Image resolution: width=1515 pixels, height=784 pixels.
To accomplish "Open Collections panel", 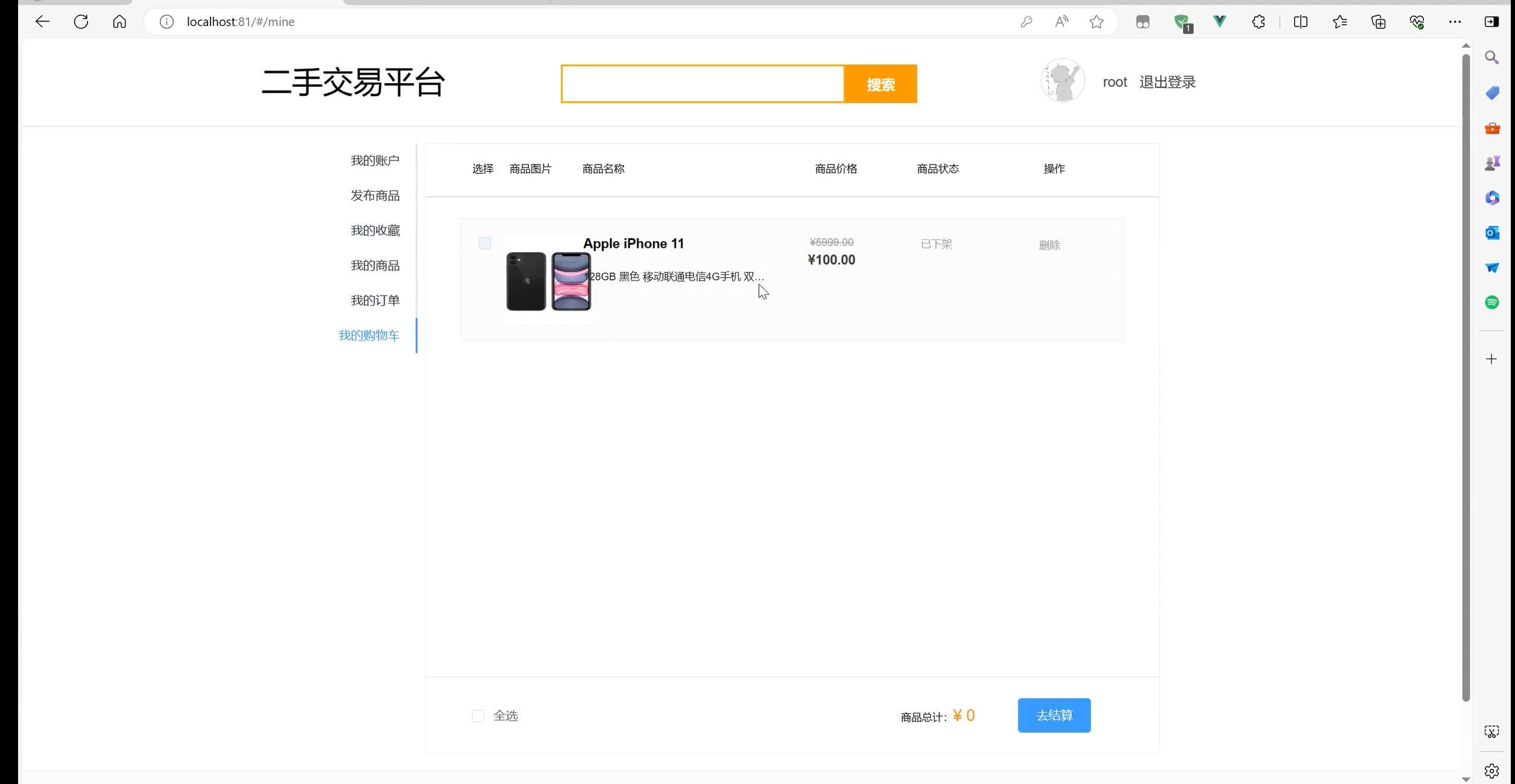I will pyautogui.click(x=1378, y=22).
